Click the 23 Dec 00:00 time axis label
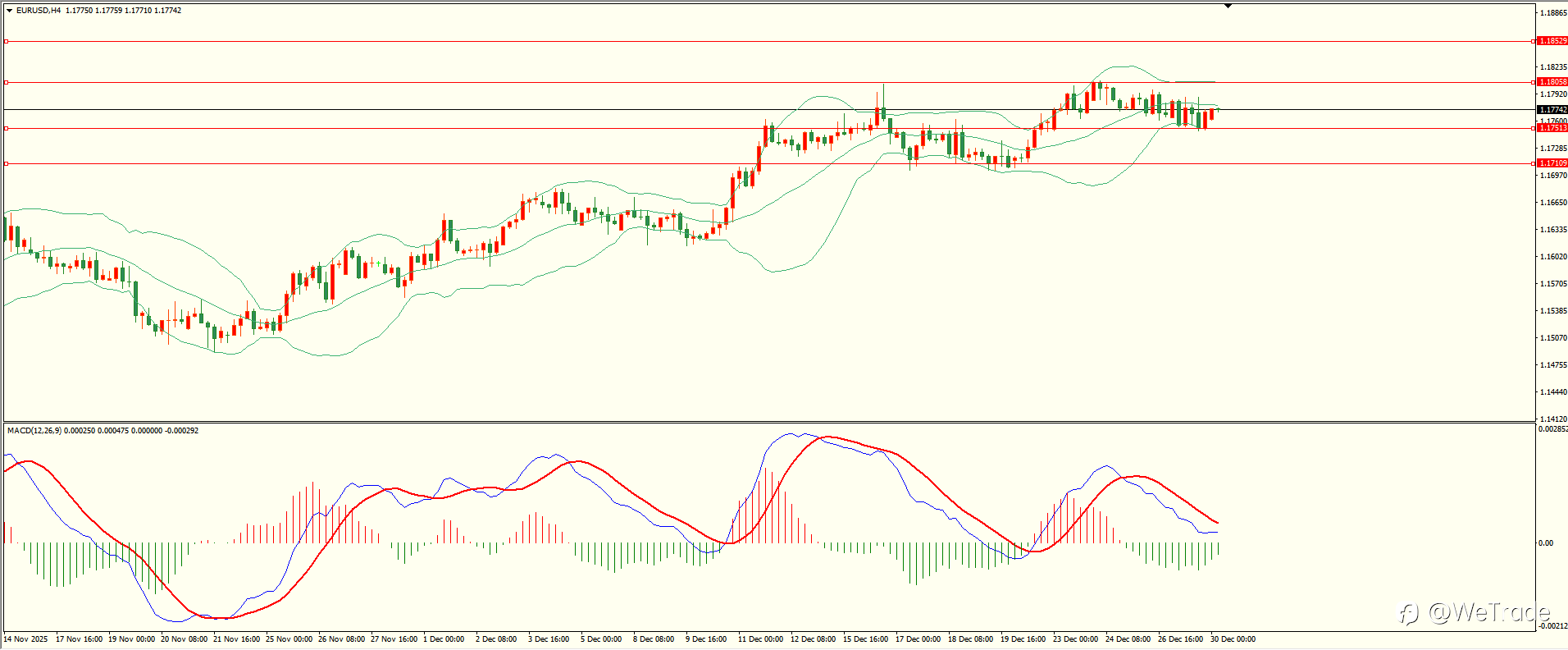Image resolution: width=1568 pixels, height=650 pixels. [1076, 639]
